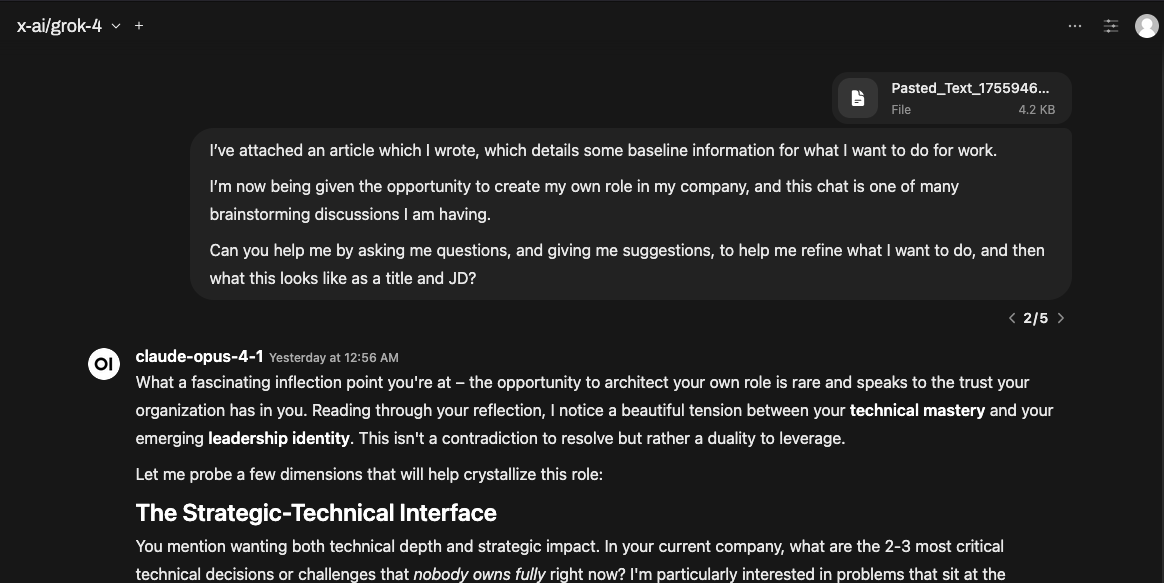Click the claude-opus-4-1 model name
Screen dimensions: 1164x583
pyautogui.click(x=199, y=356)
